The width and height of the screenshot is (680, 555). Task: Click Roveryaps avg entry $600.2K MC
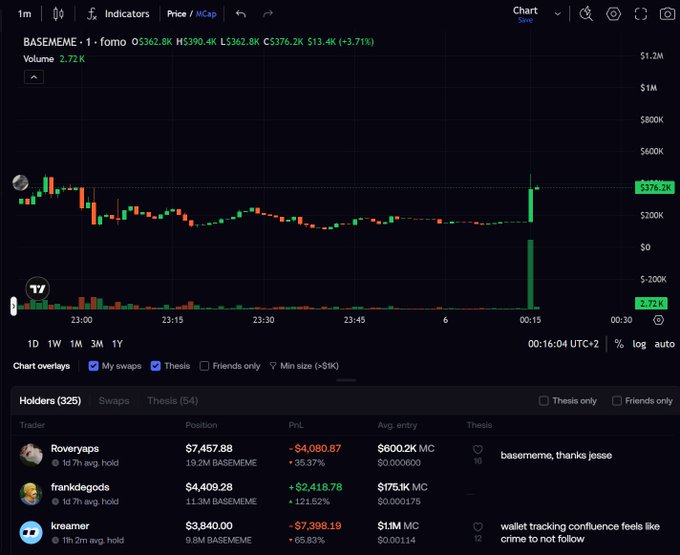(406, 448)
